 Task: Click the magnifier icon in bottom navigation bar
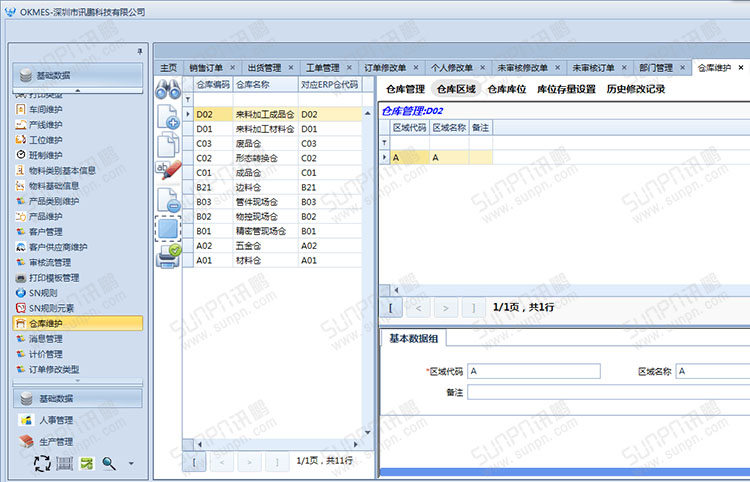coord(109,463)
